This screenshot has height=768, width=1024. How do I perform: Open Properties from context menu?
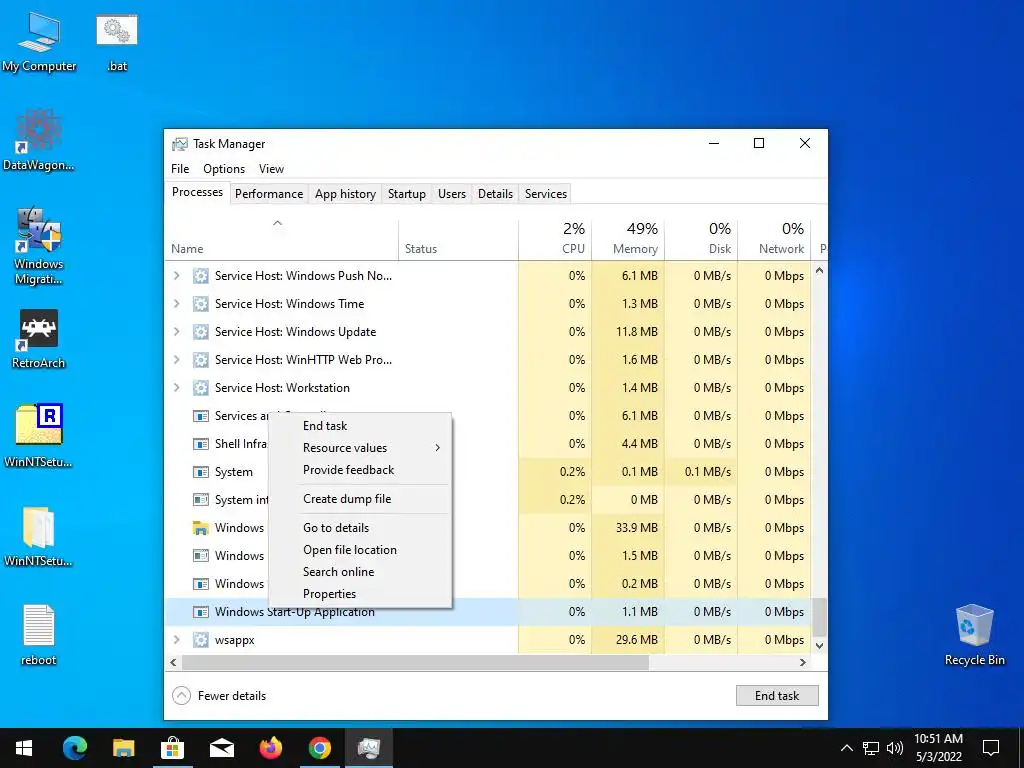pos(360,594)
